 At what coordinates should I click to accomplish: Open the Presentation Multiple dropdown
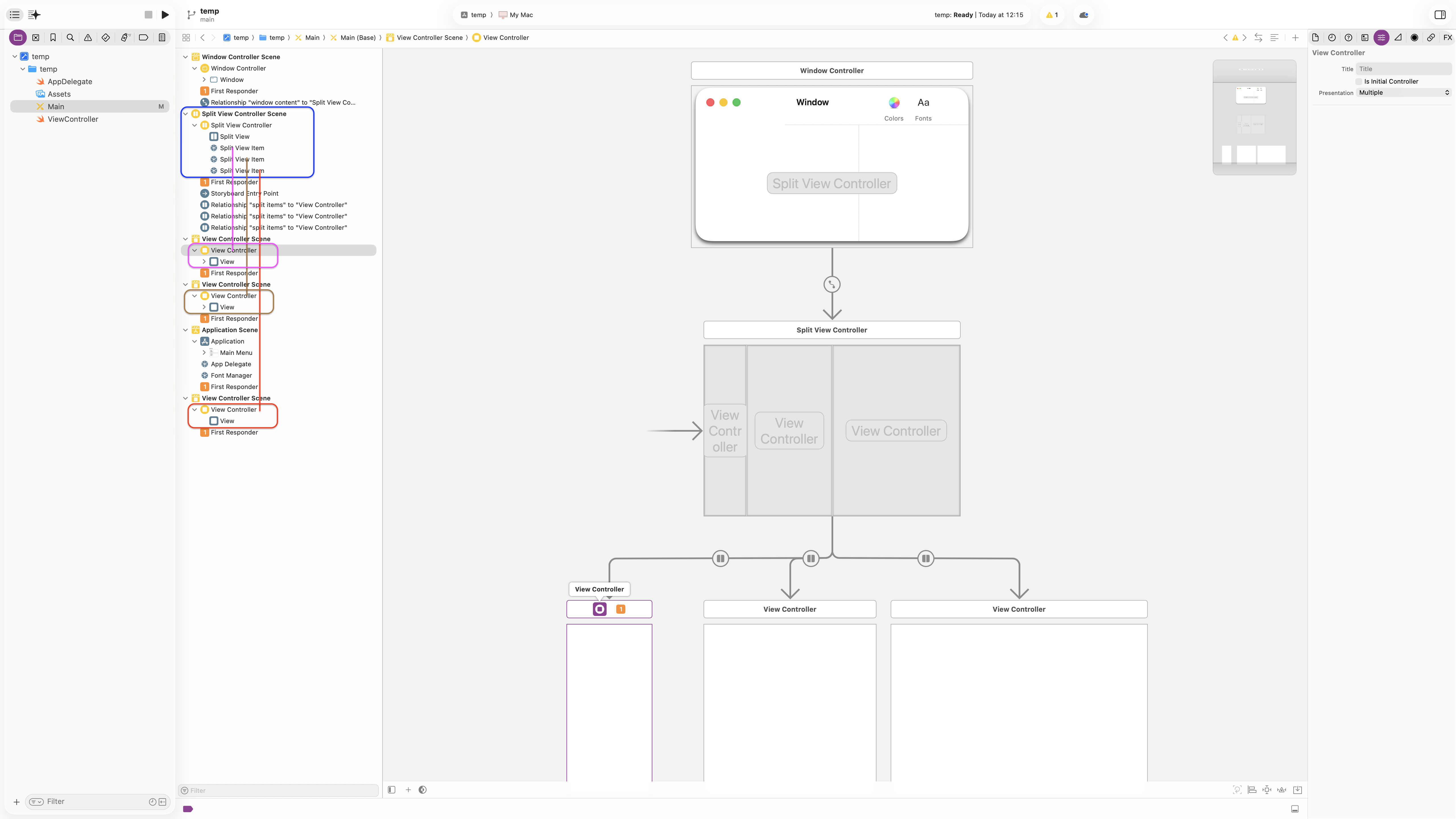click(1403, 93)
